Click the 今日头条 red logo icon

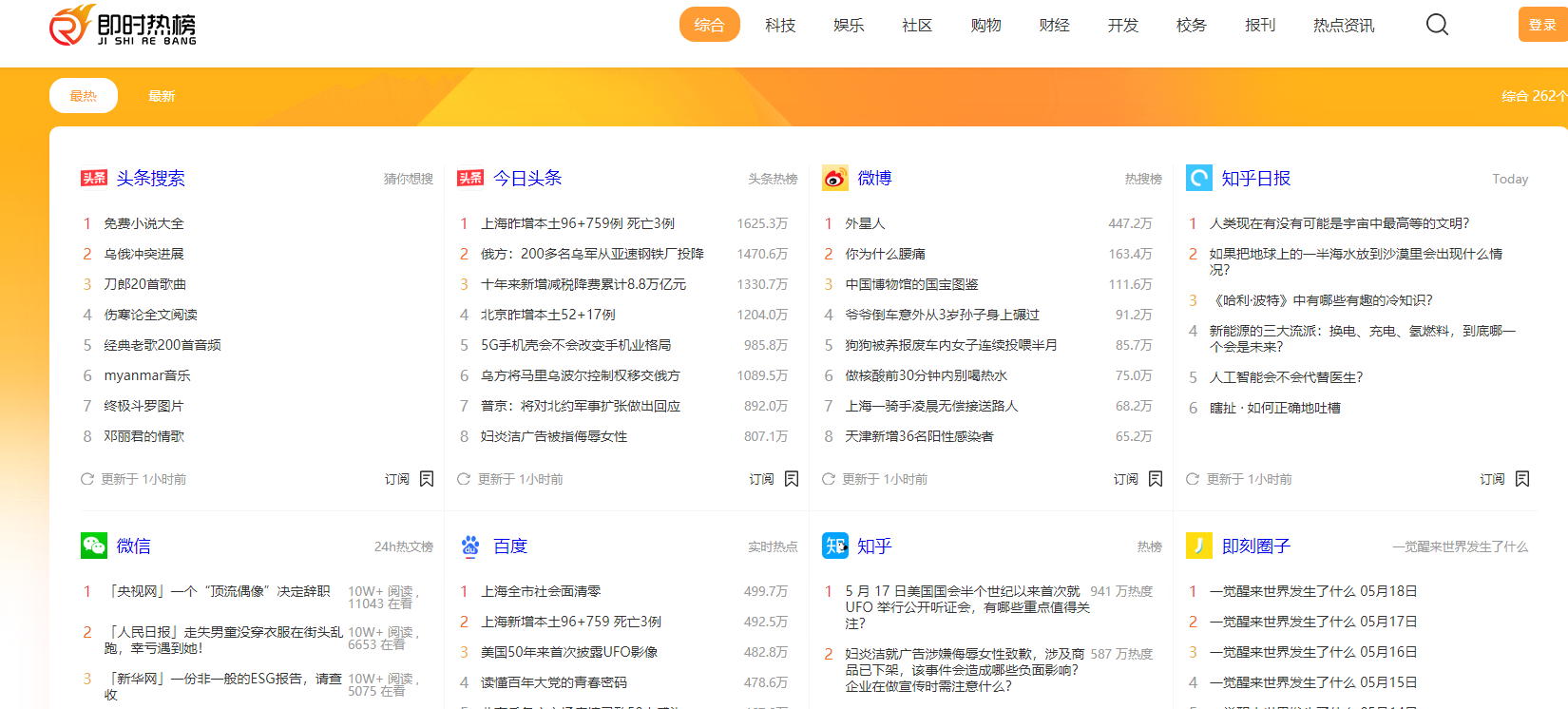(470, 178)
